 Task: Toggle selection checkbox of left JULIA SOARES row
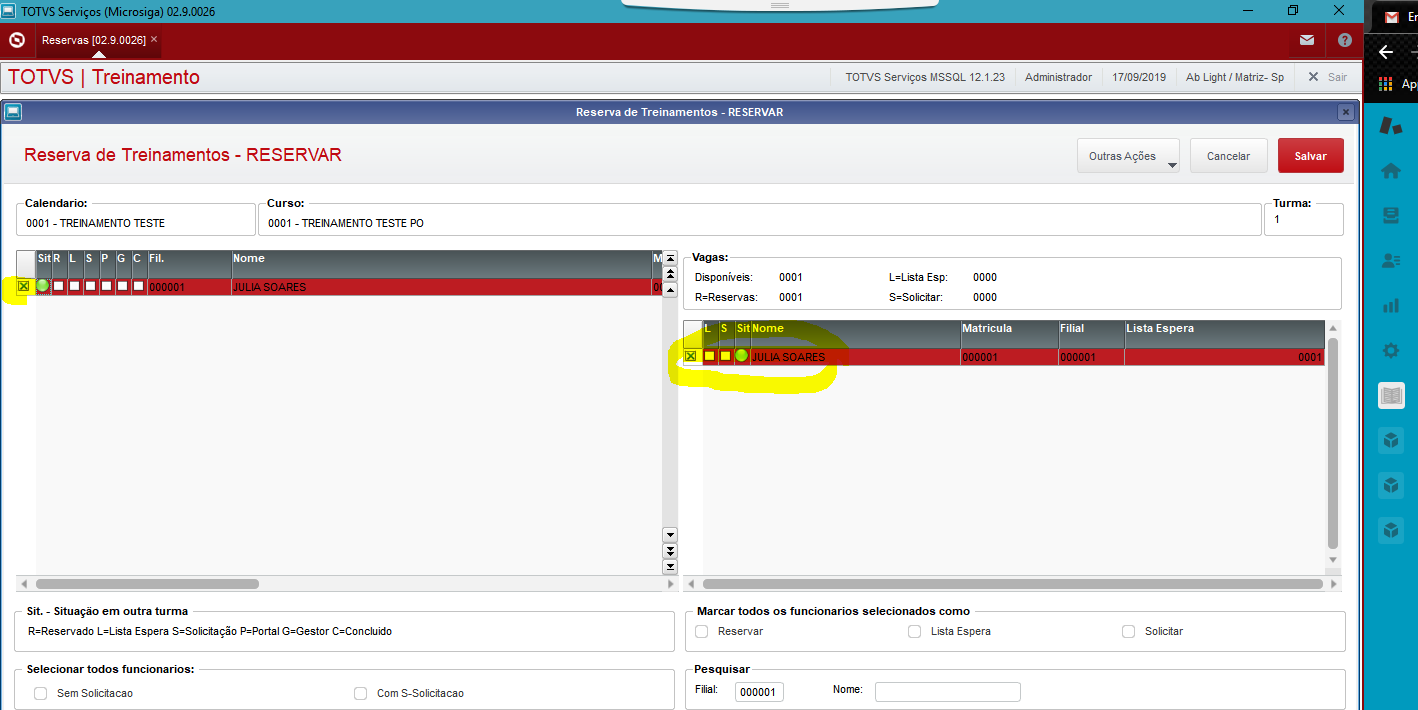click(23, 286)
